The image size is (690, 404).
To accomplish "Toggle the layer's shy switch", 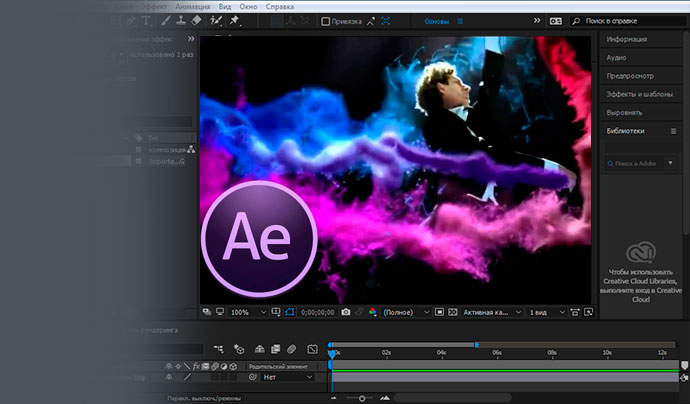I will point(169,377).
